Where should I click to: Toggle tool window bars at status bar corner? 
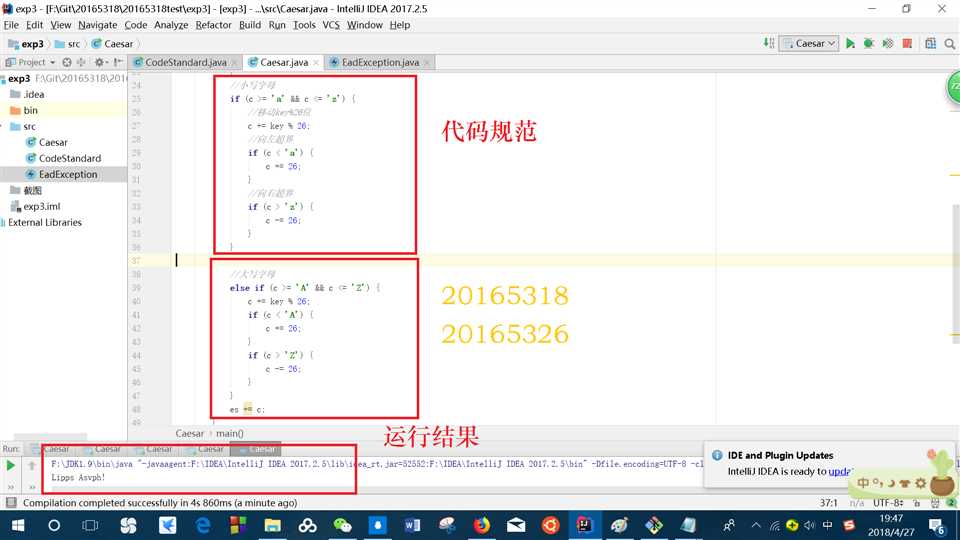(10, 503)
